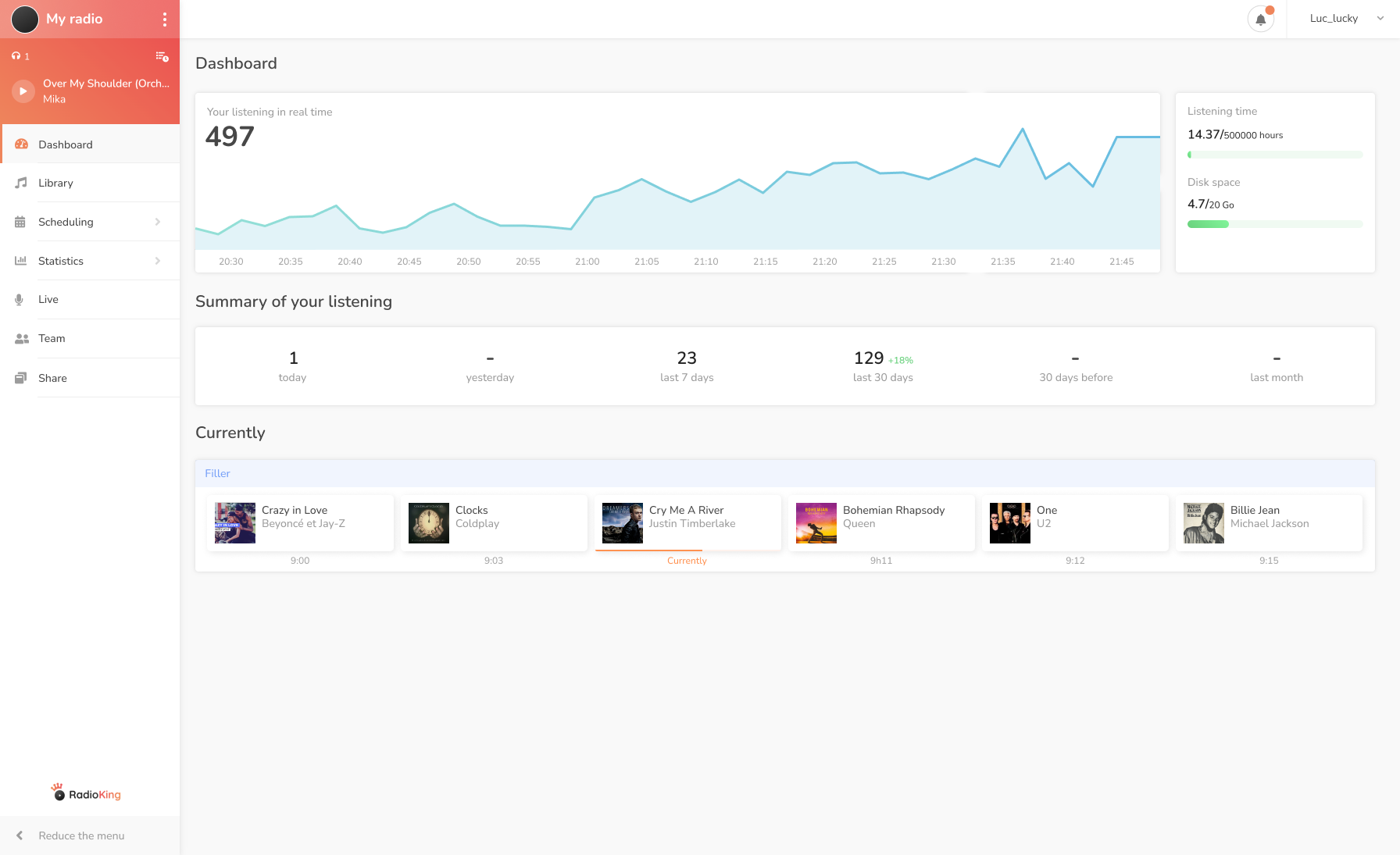Select the Crazy in Love track title

tap(295, 510)
